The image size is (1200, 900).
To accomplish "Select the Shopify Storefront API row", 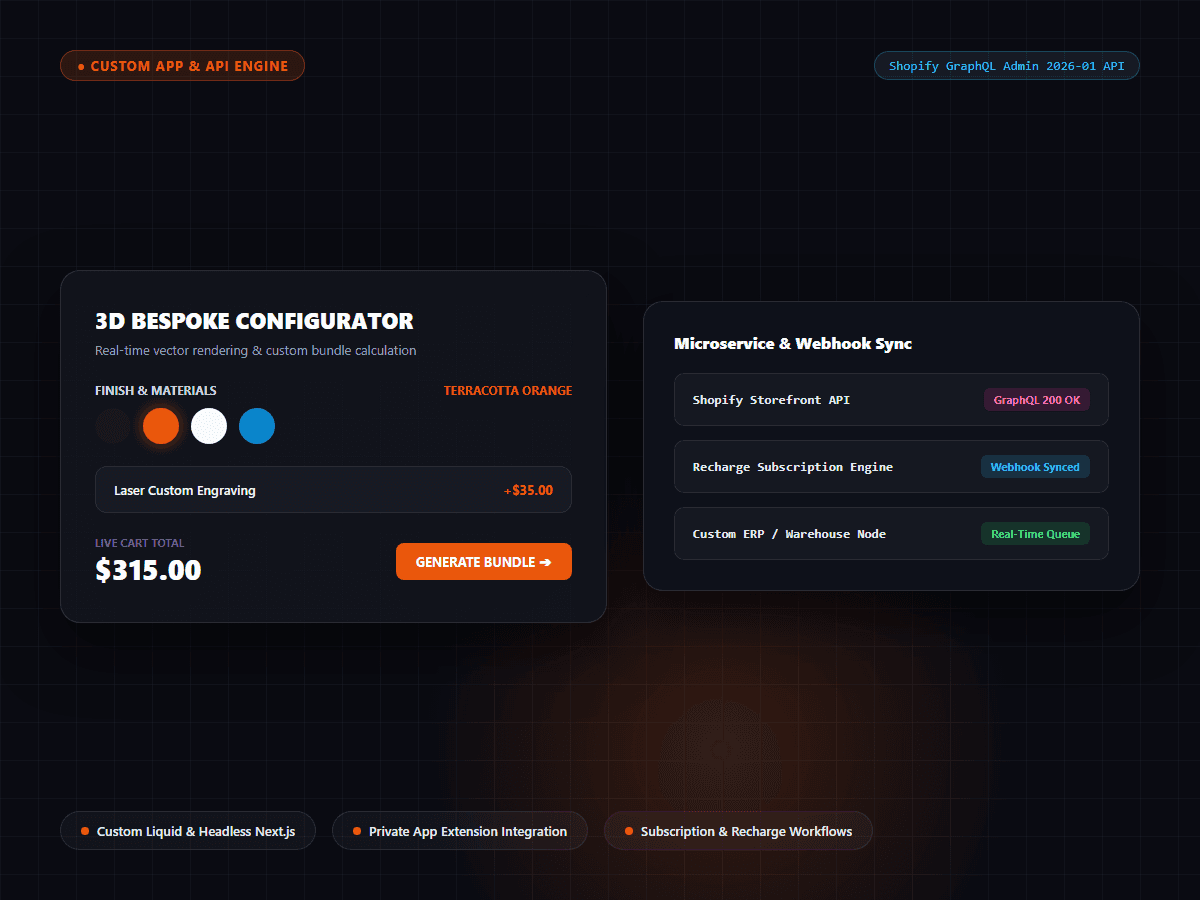I will tap(891, 400).
